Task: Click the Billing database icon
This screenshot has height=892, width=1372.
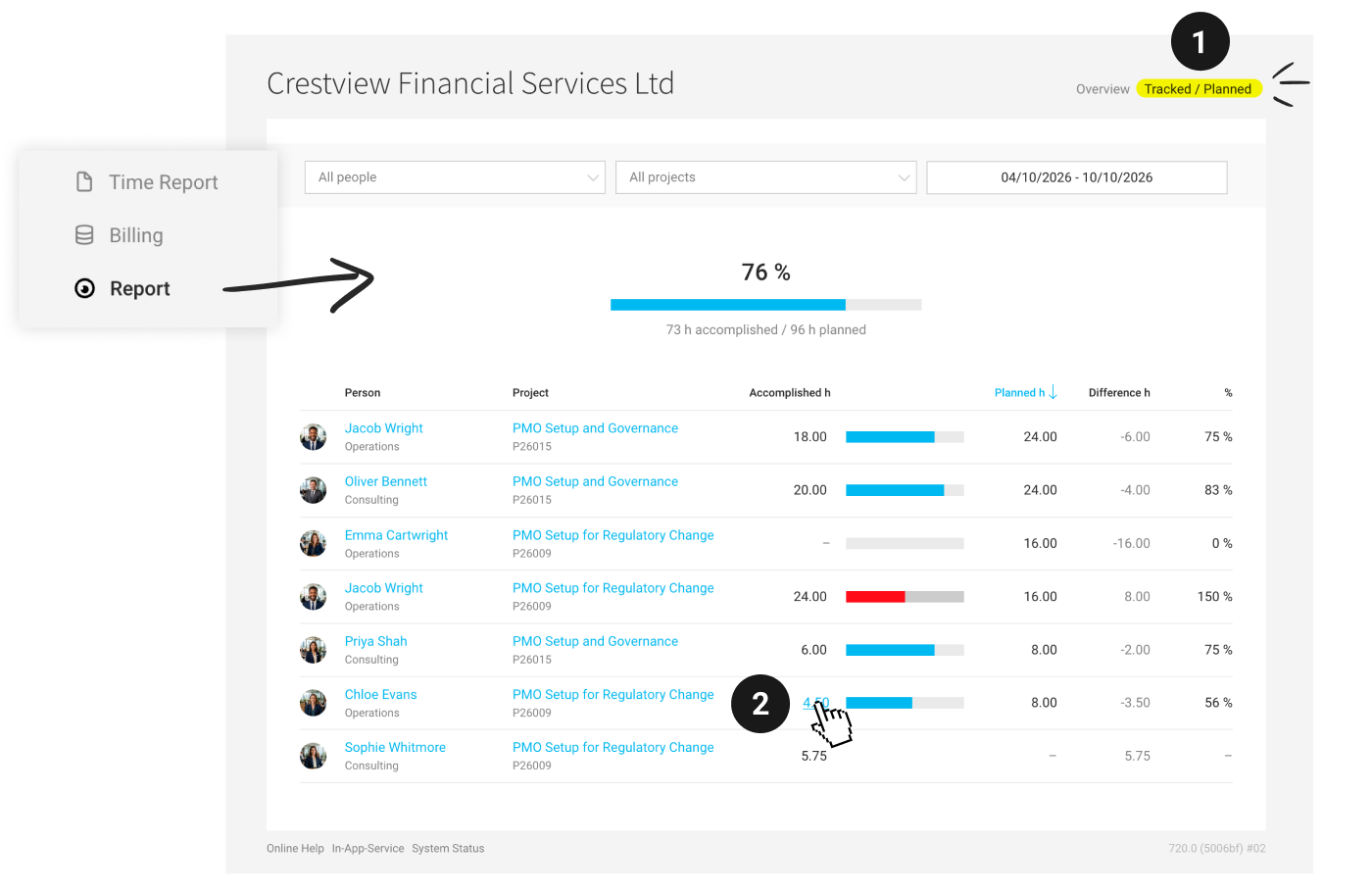Action: pyautogui.click(x=84, y=235)
